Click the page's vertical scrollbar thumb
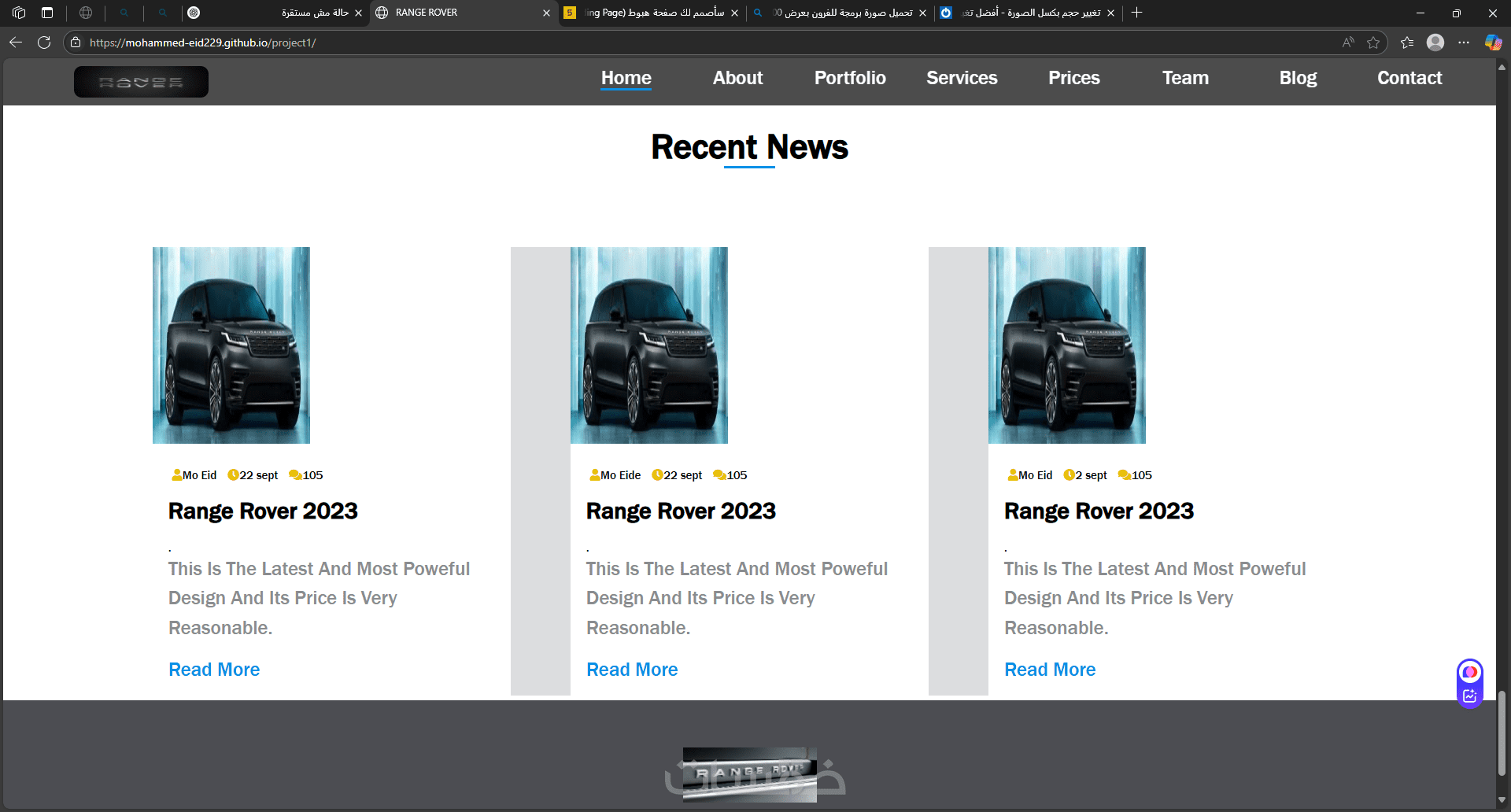The image size is (1511, 812). pyautogui.click(x=1502, y=733)
